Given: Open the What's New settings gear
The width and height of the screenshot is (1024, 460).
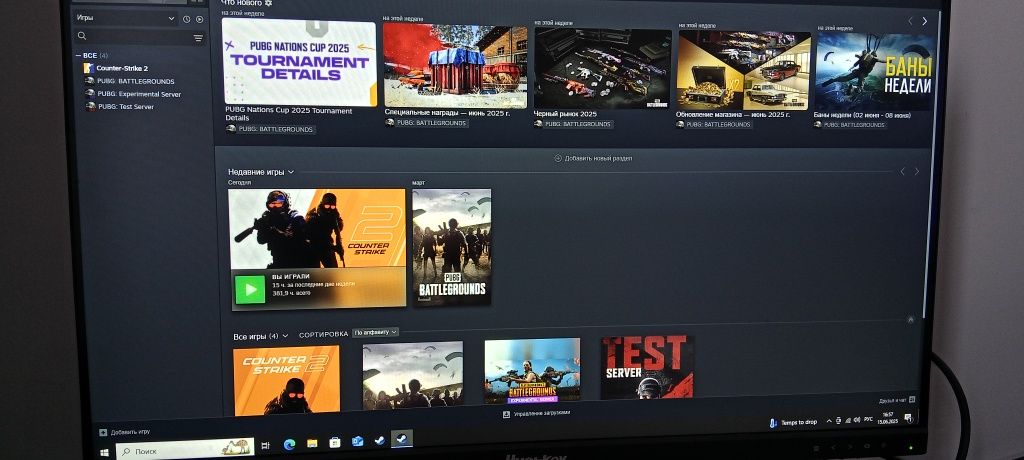Looking at the screenshot, I should (268, 3).
